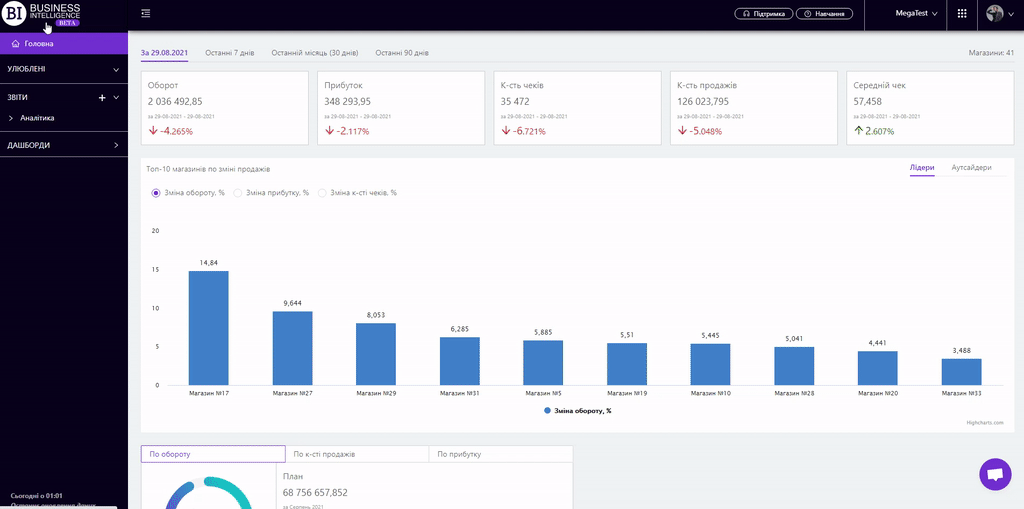Click the Підтримка button

764,14
